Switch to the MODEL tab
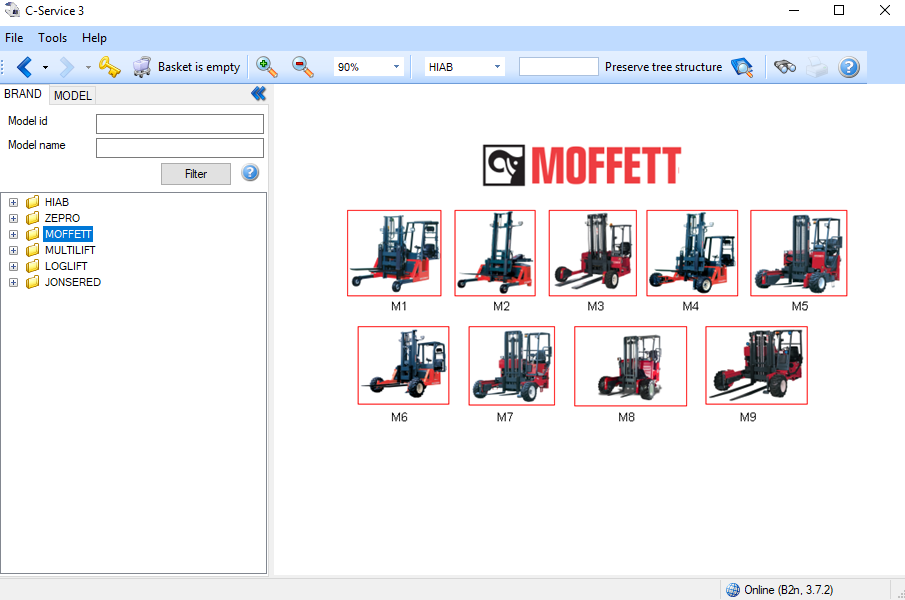 [73, 95]
